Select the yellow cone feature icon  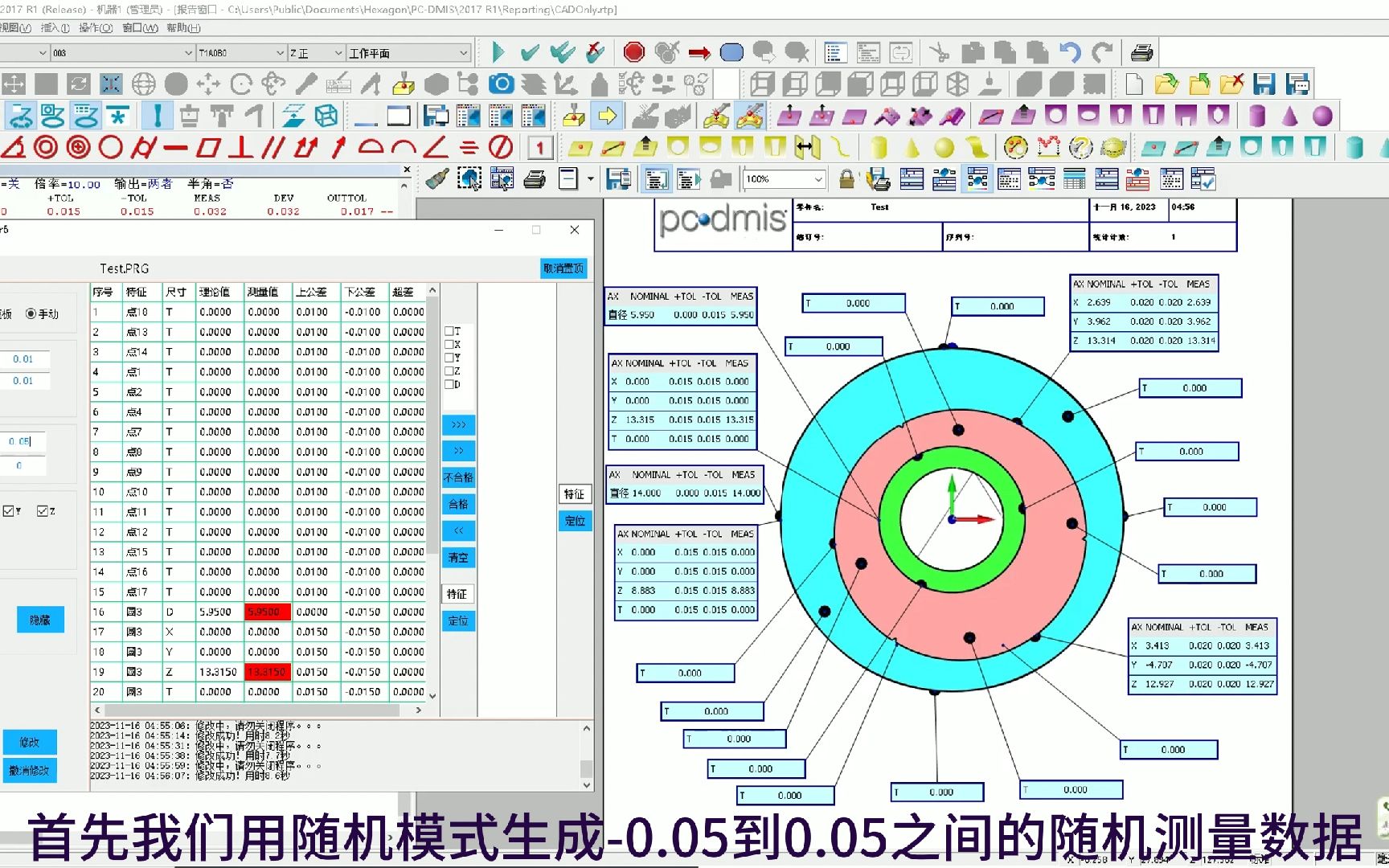(x=911, y=147)
